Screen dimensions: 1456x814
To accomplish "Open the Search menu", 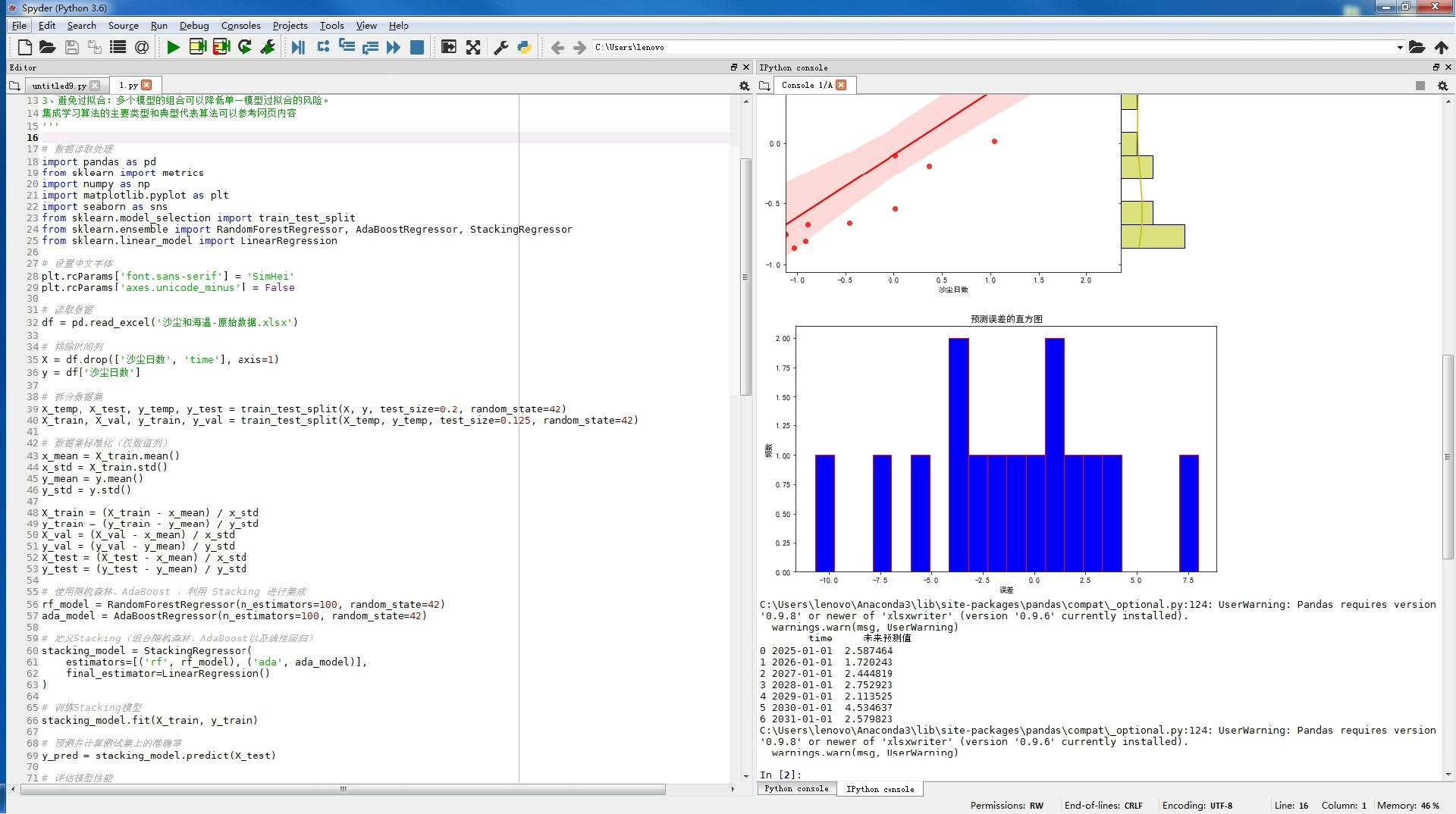I will tap(81, 25).
